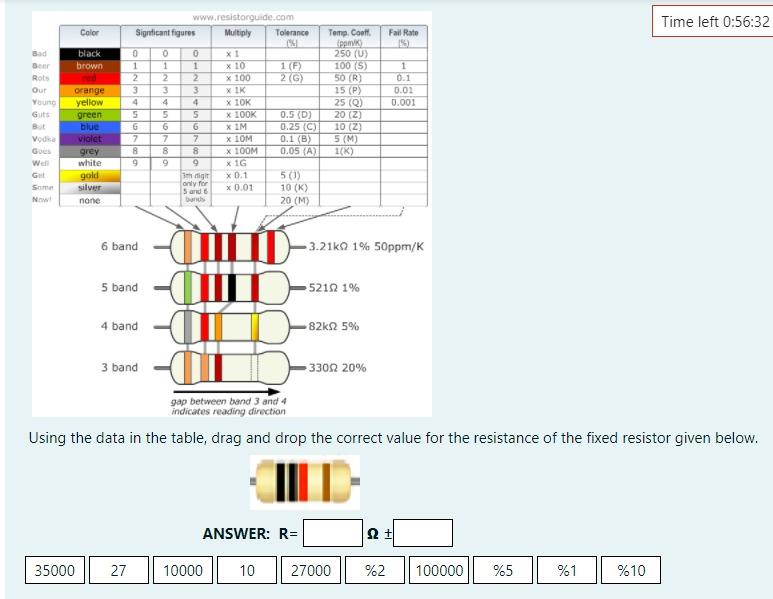The width and height of the screenshot is (773, 599).
Task: Click the '0.001' fail rate cell
Action: coord(403,103)
